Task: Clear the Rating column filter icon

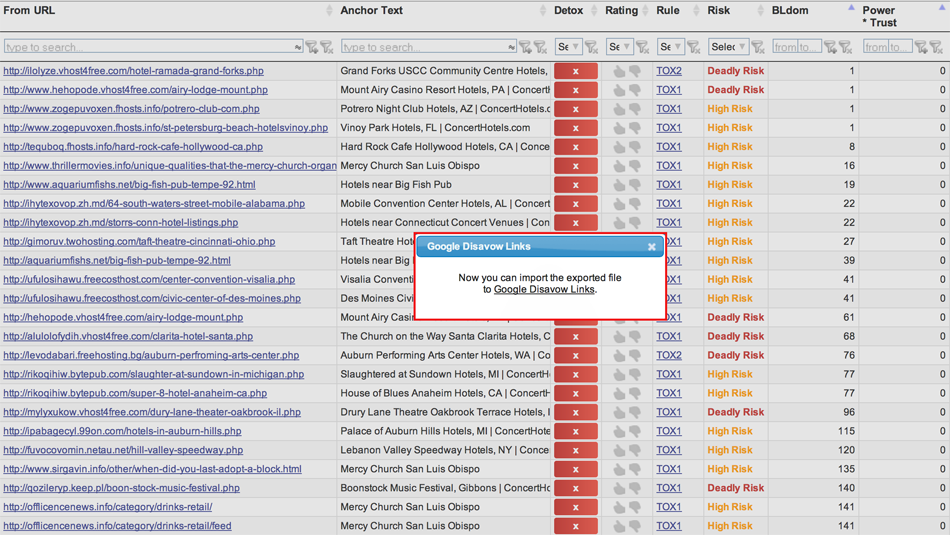Action: [x=642, y=47]
